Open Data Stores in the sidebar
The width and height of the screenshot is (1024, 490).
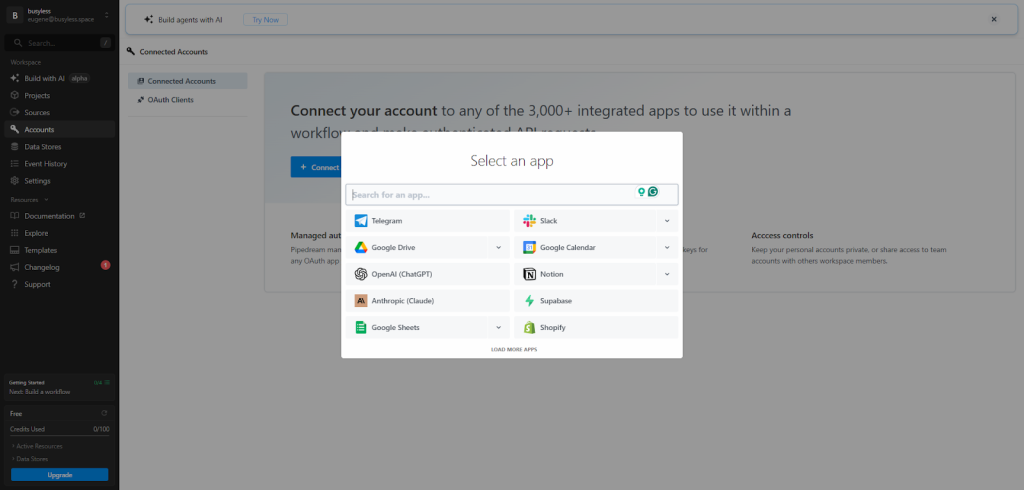click(42, 147)
